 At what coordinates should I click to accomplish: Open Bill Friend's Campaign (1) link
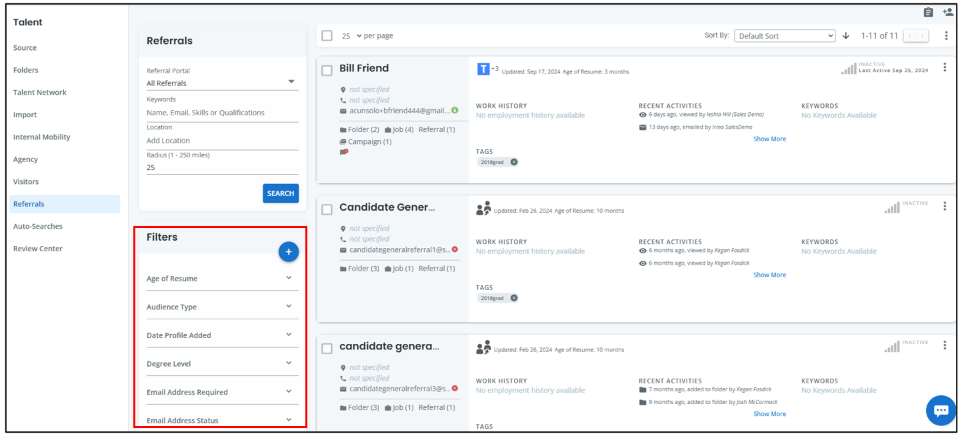[366, 141]
